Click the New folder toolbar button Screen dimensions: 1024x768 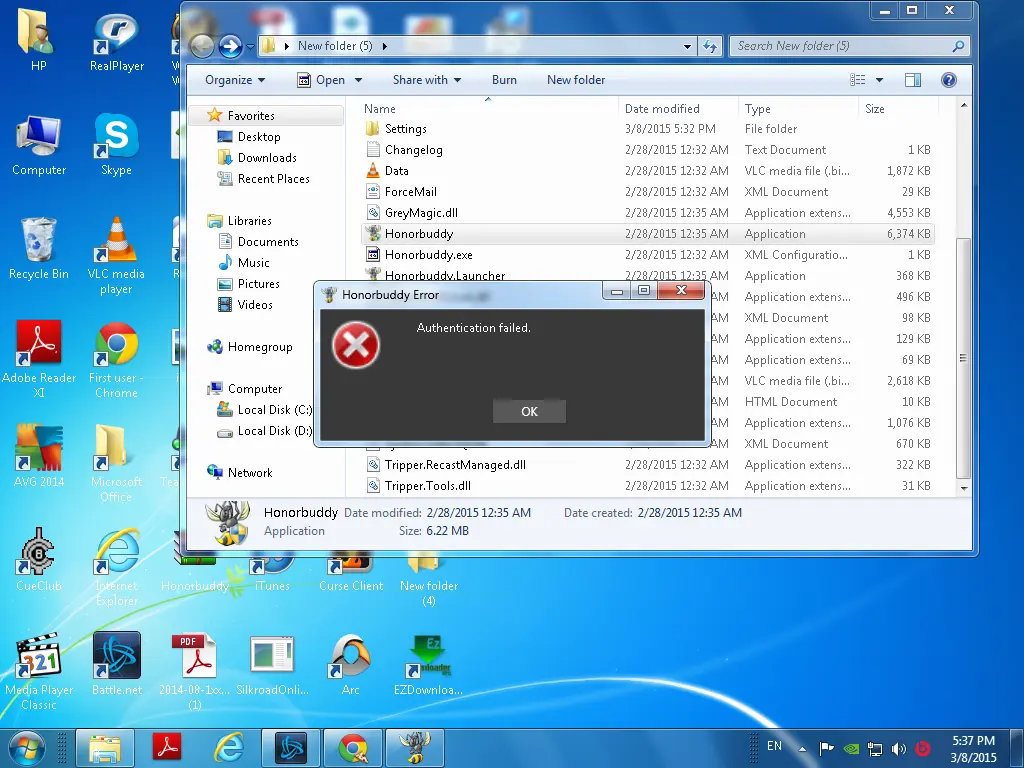coord(577,80)
